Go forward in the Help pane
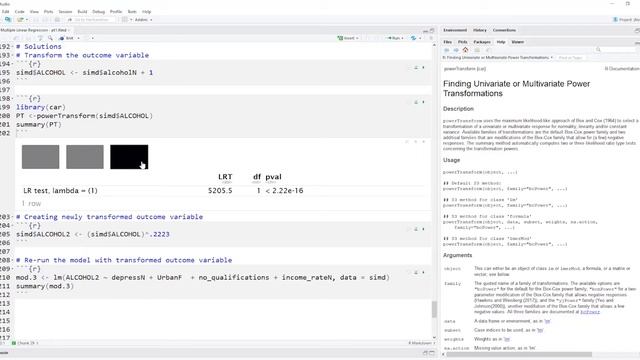The image size is (640, 360). tap(456, 50)
